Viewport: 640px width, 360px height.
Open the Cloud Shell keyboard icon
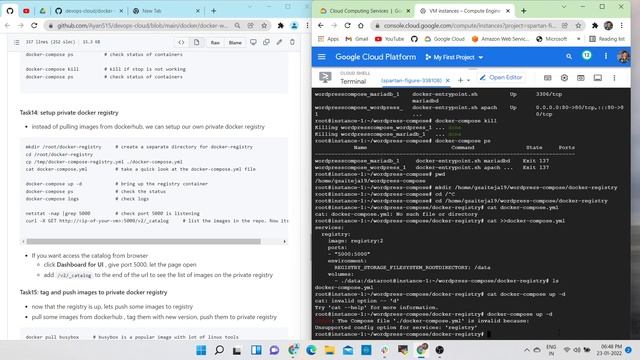pos(547,78)
